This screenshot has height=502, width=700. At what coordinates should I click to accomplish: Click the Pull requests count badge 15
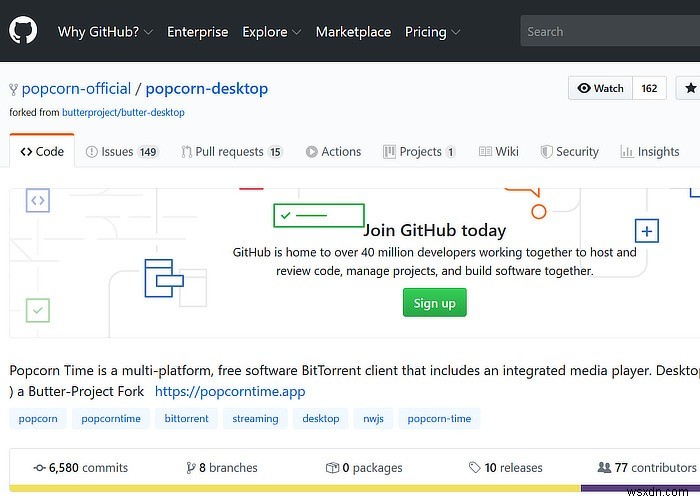tap(275, 152)
